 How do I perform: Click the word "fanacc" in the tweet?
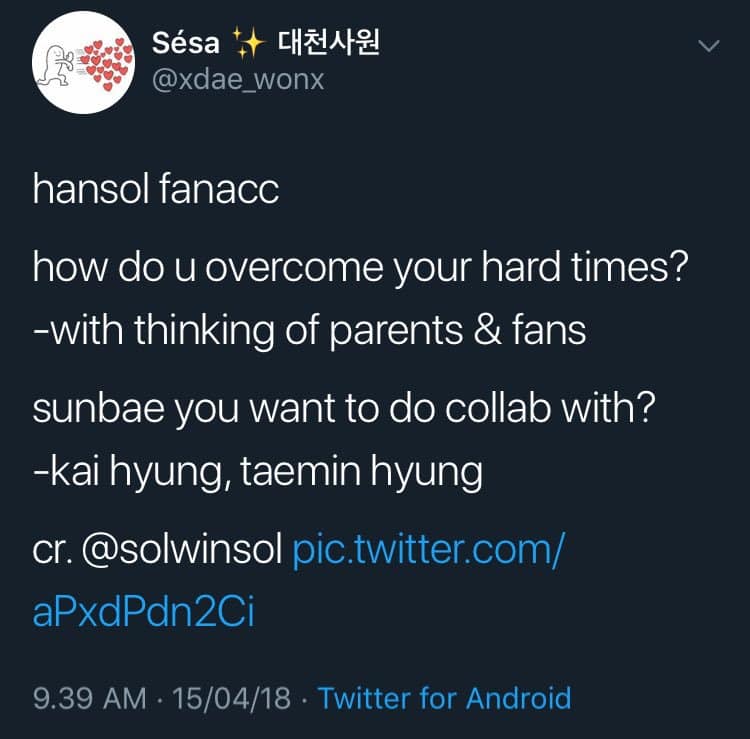(x=220, y=192)
